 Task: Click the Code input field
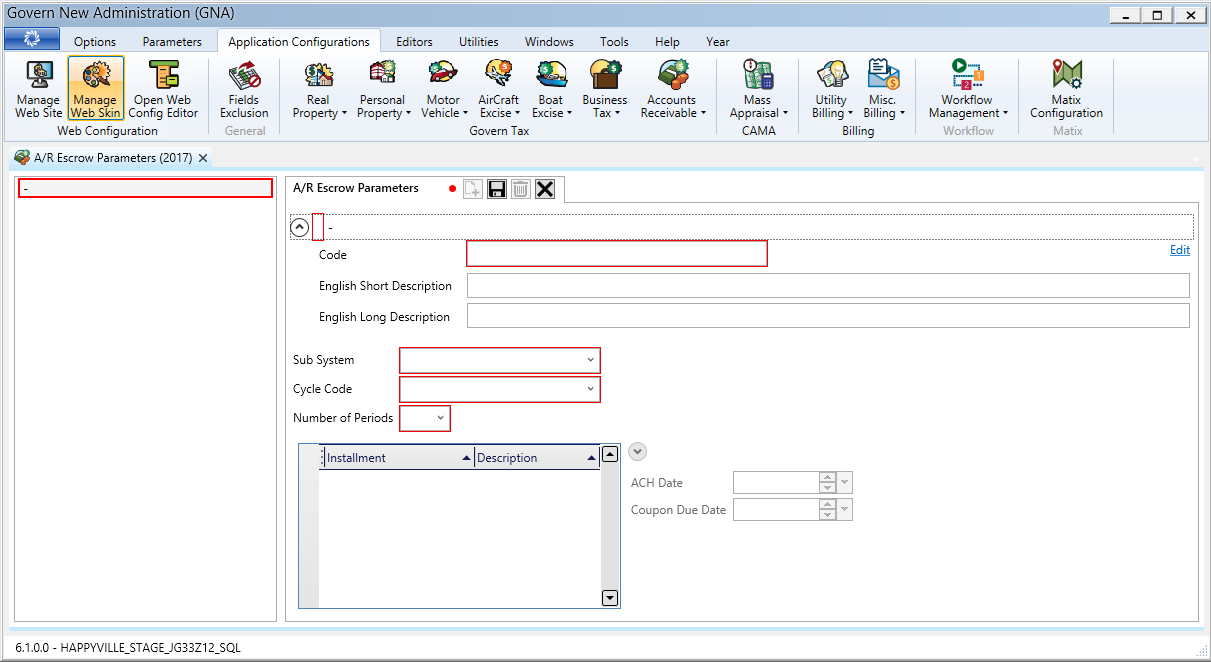pos(616,254)
